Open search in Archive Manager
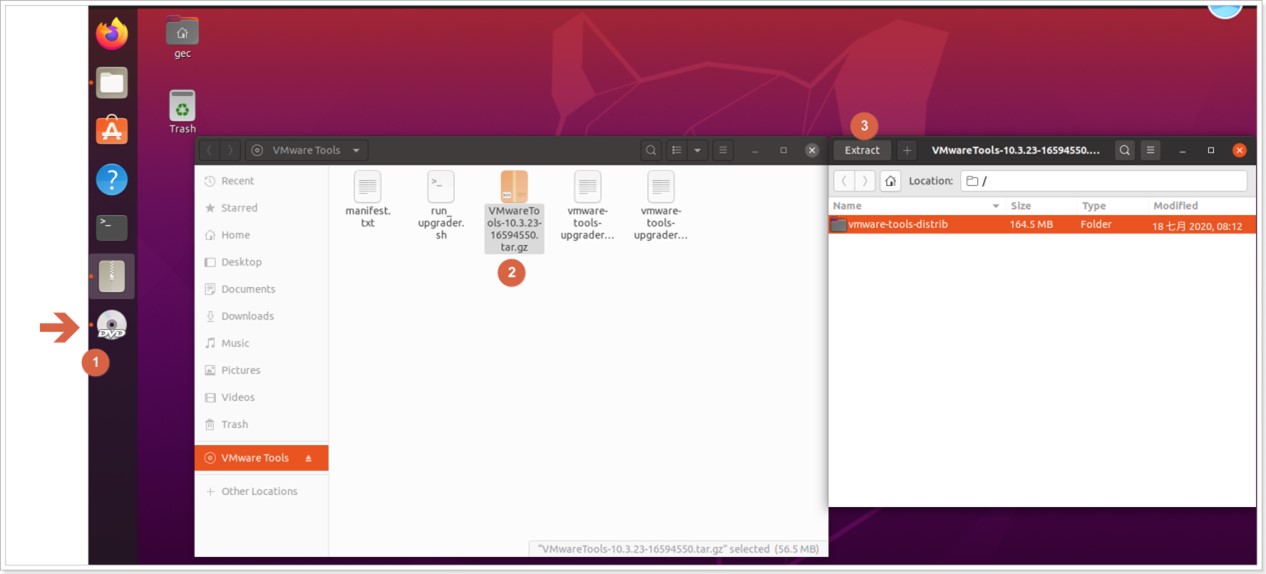This screenshot has width=1266, height=574. point(1125,150)
